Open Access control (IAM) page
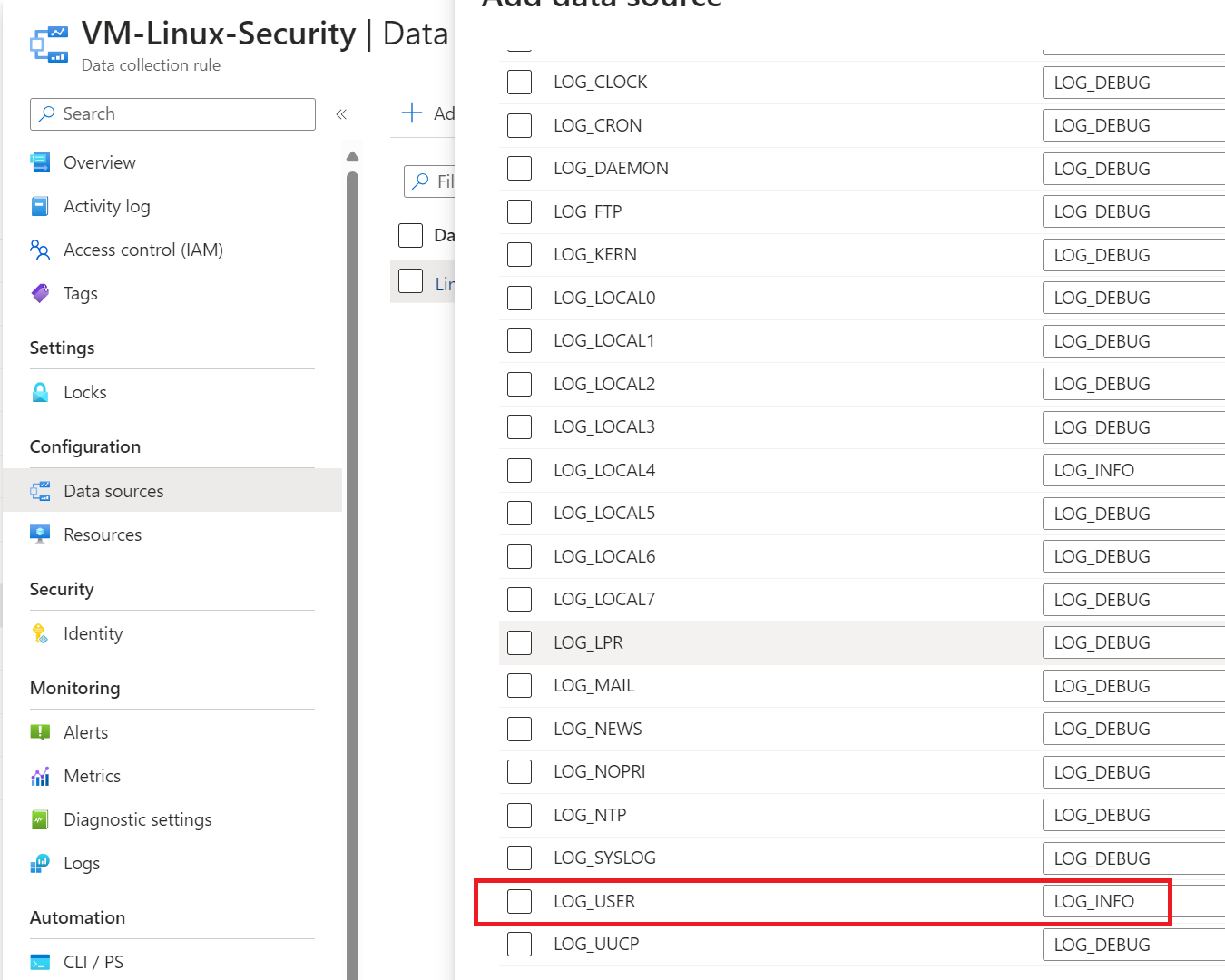The width and height of the screenshot is (1225, 980). [x=143, y=250]
